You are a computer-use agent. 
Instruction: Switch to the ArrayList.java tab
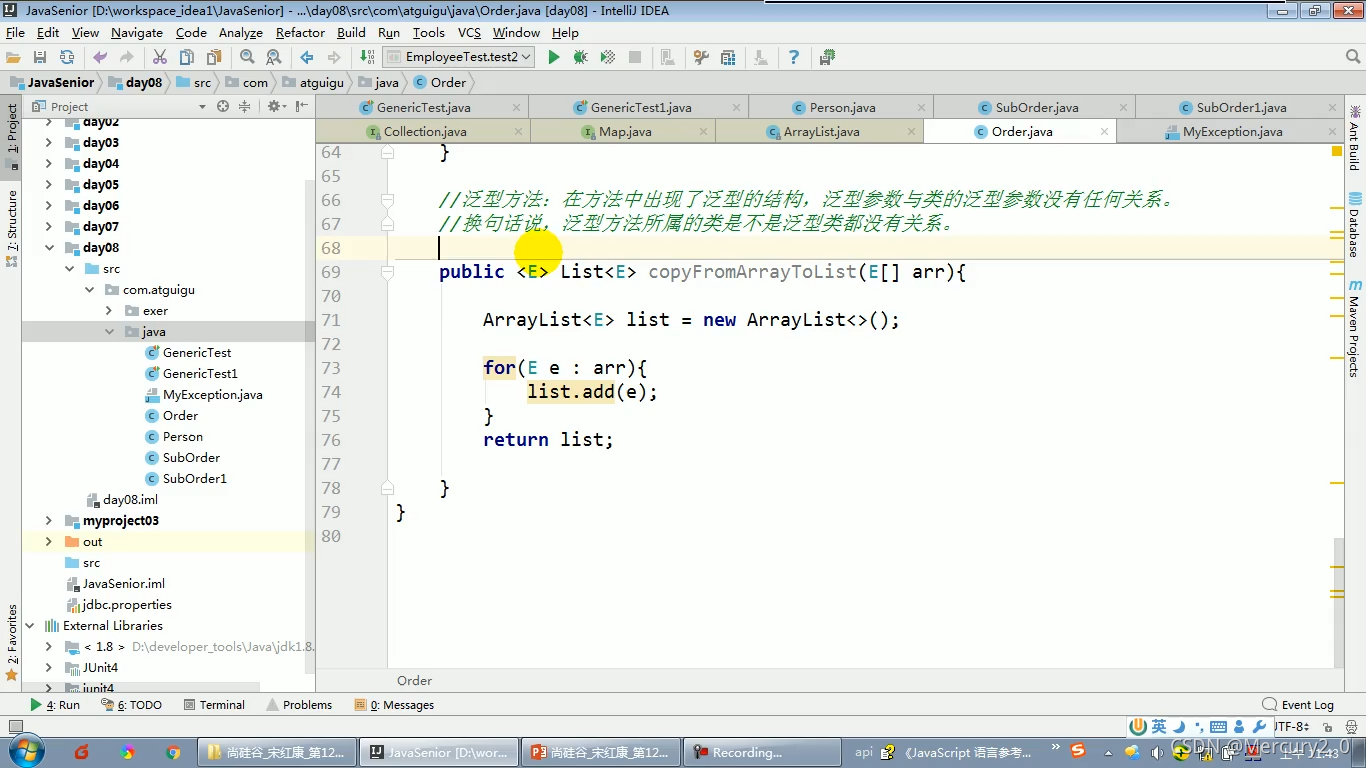[821, 131]
